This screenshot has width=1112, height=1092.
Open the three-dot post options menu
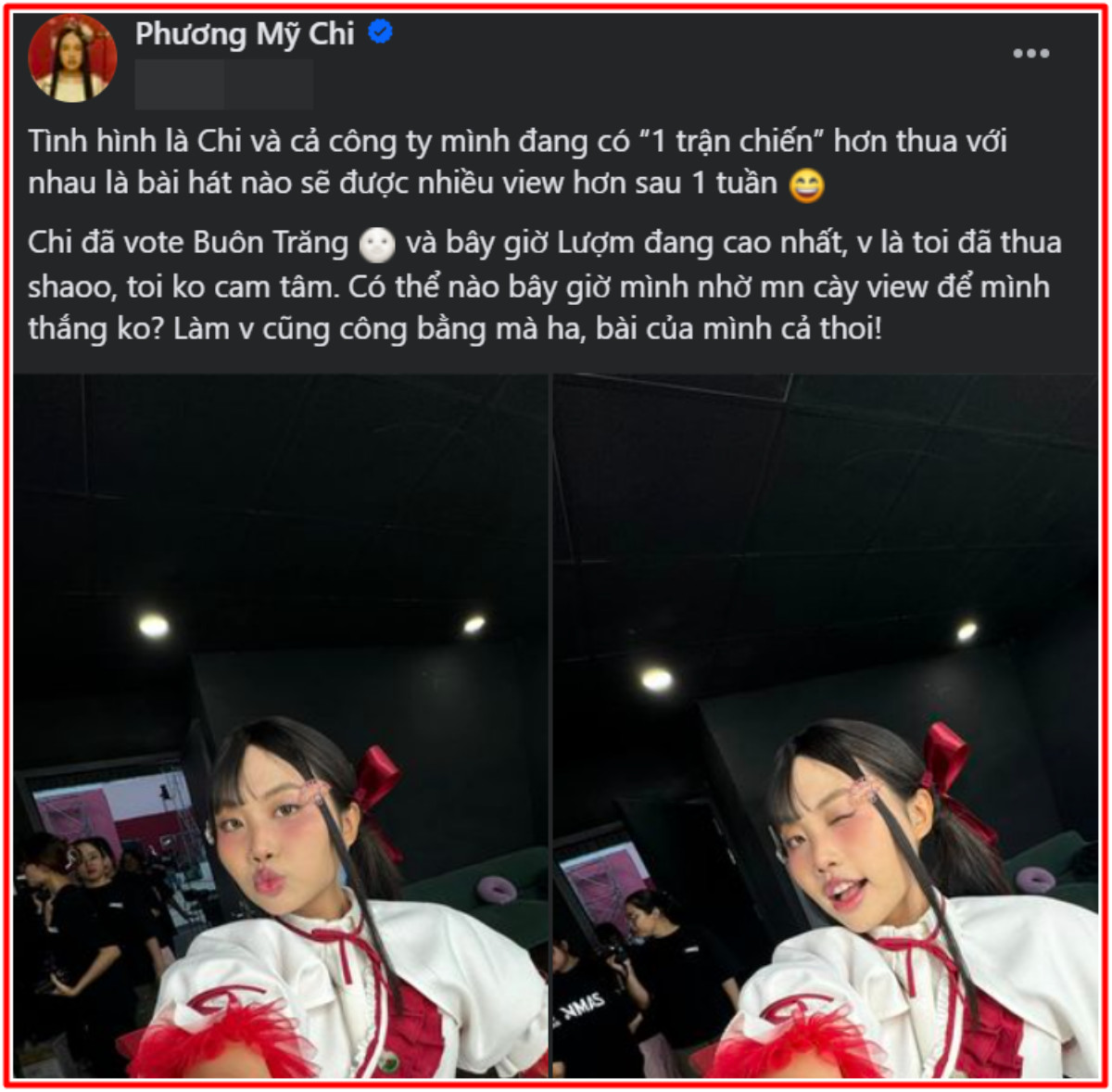click(x=1030, y=54)
